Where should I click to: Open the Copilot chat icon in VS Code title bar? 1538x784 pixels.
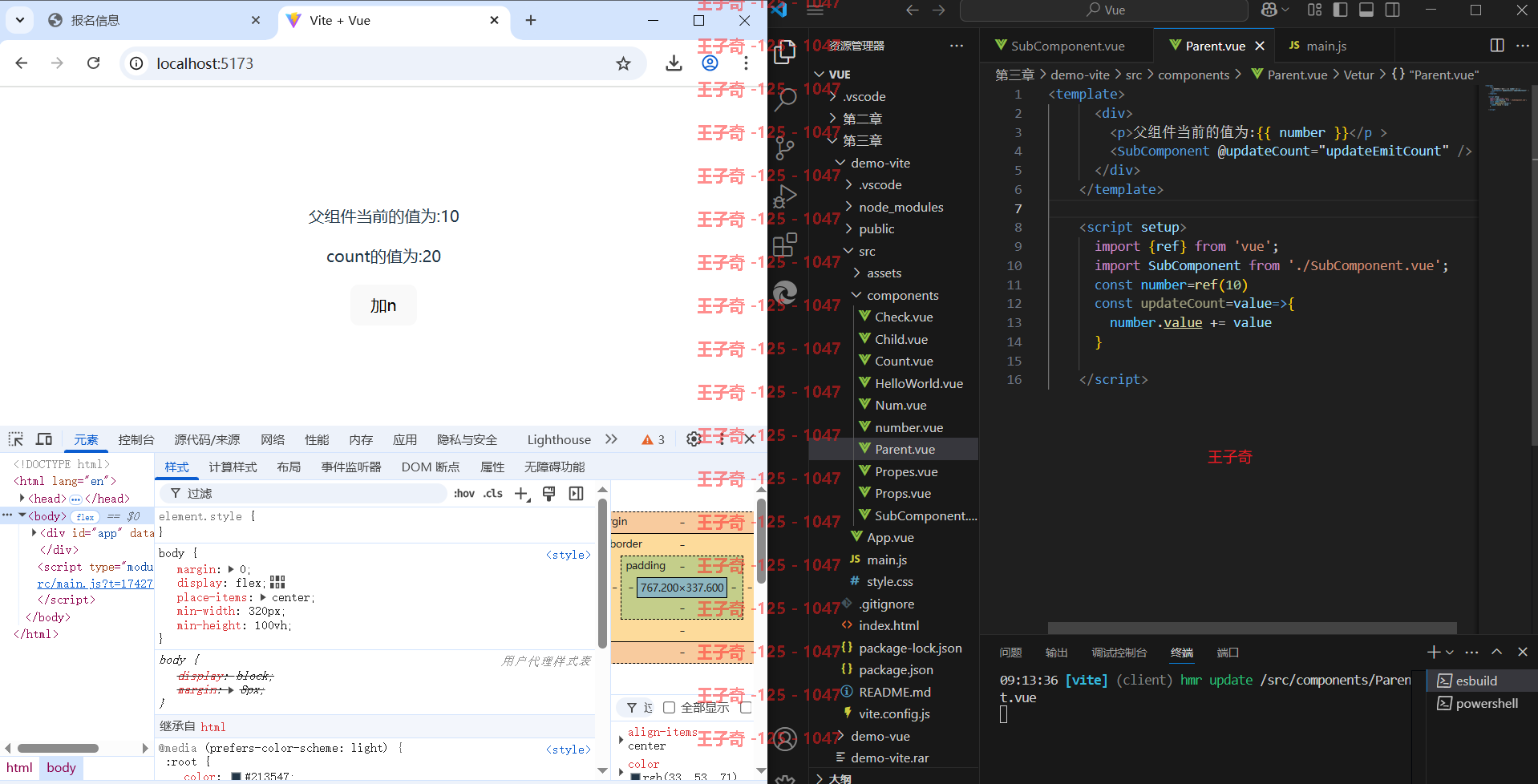(x=1269, y=10)
